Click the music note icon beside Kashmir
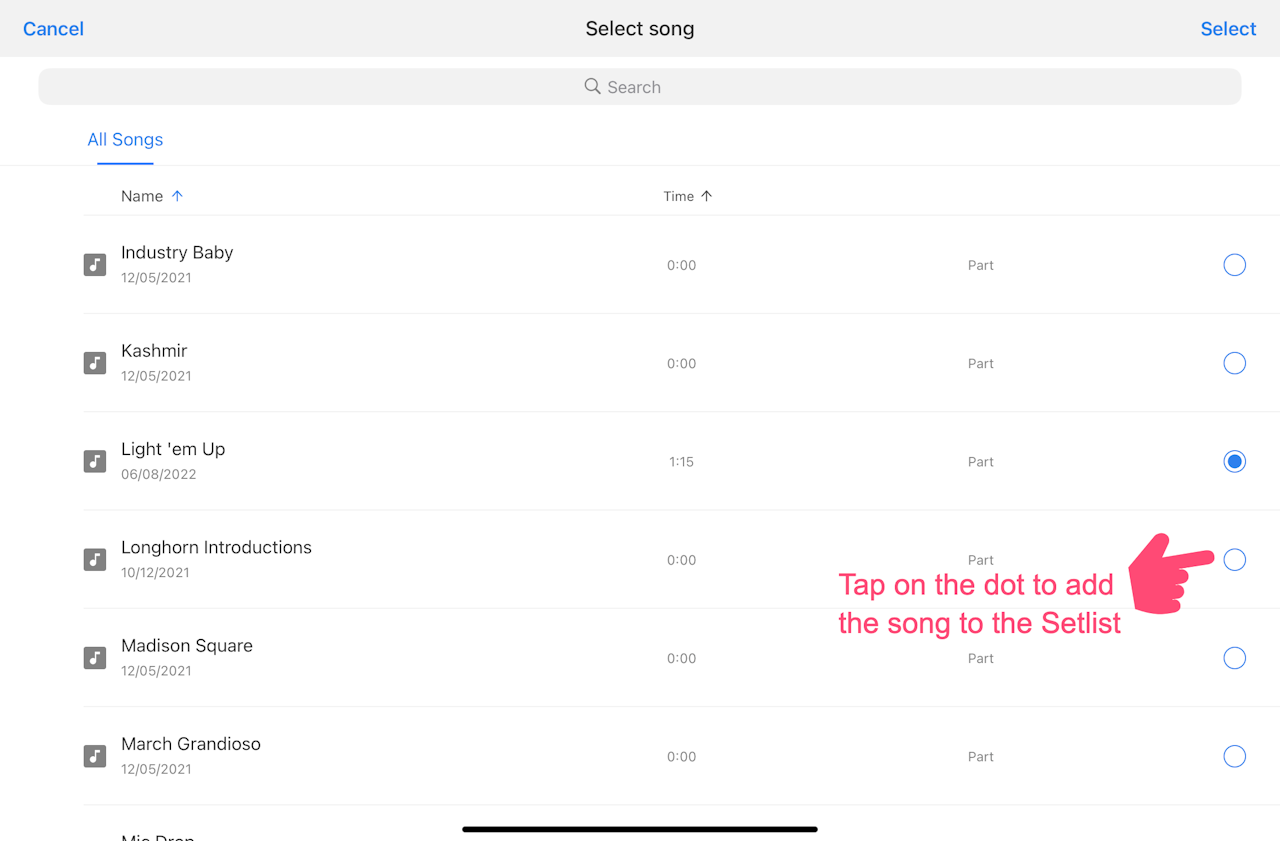The image size is (1280, 841). pyautogui.click(x=95, y=363)
